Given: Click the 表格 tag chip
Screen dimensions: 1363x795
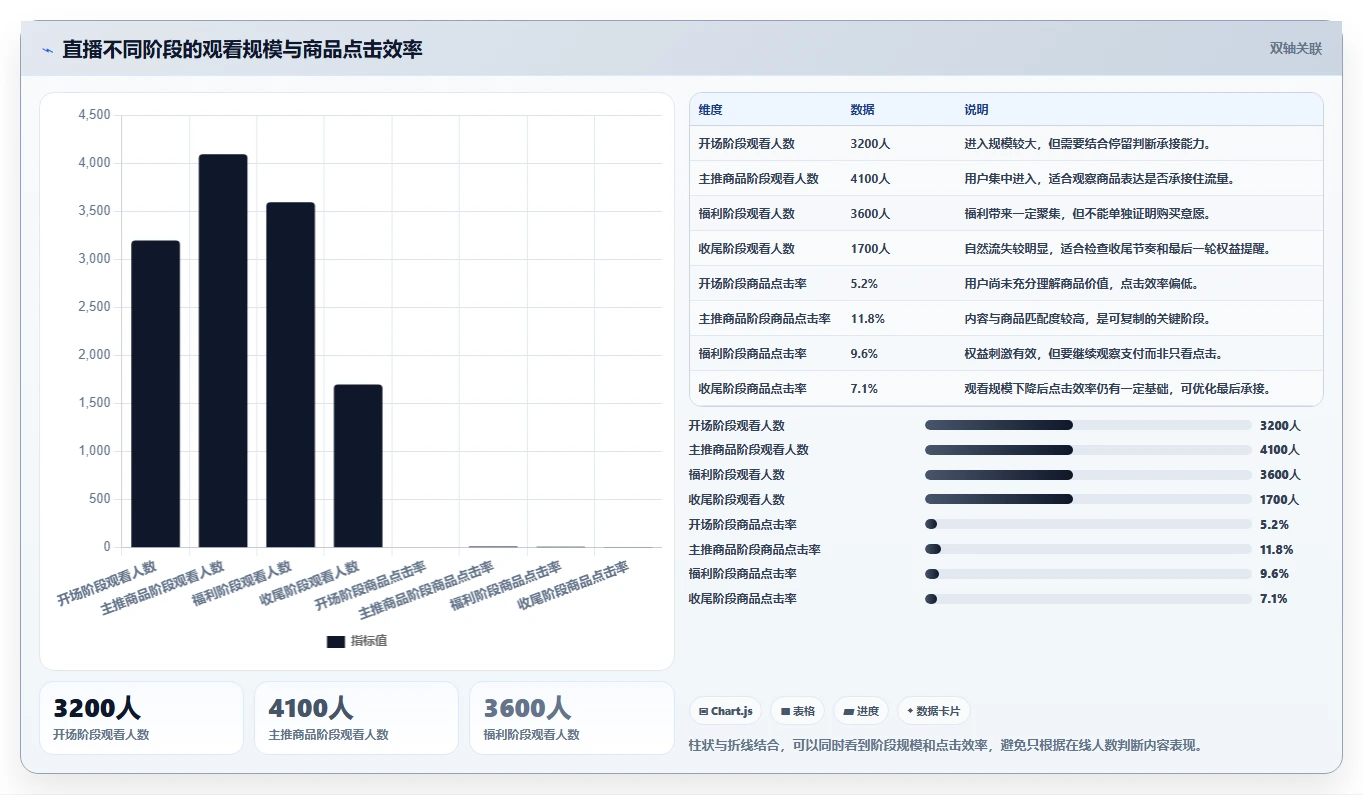Looking at the screenshot, I should [798, 711].
